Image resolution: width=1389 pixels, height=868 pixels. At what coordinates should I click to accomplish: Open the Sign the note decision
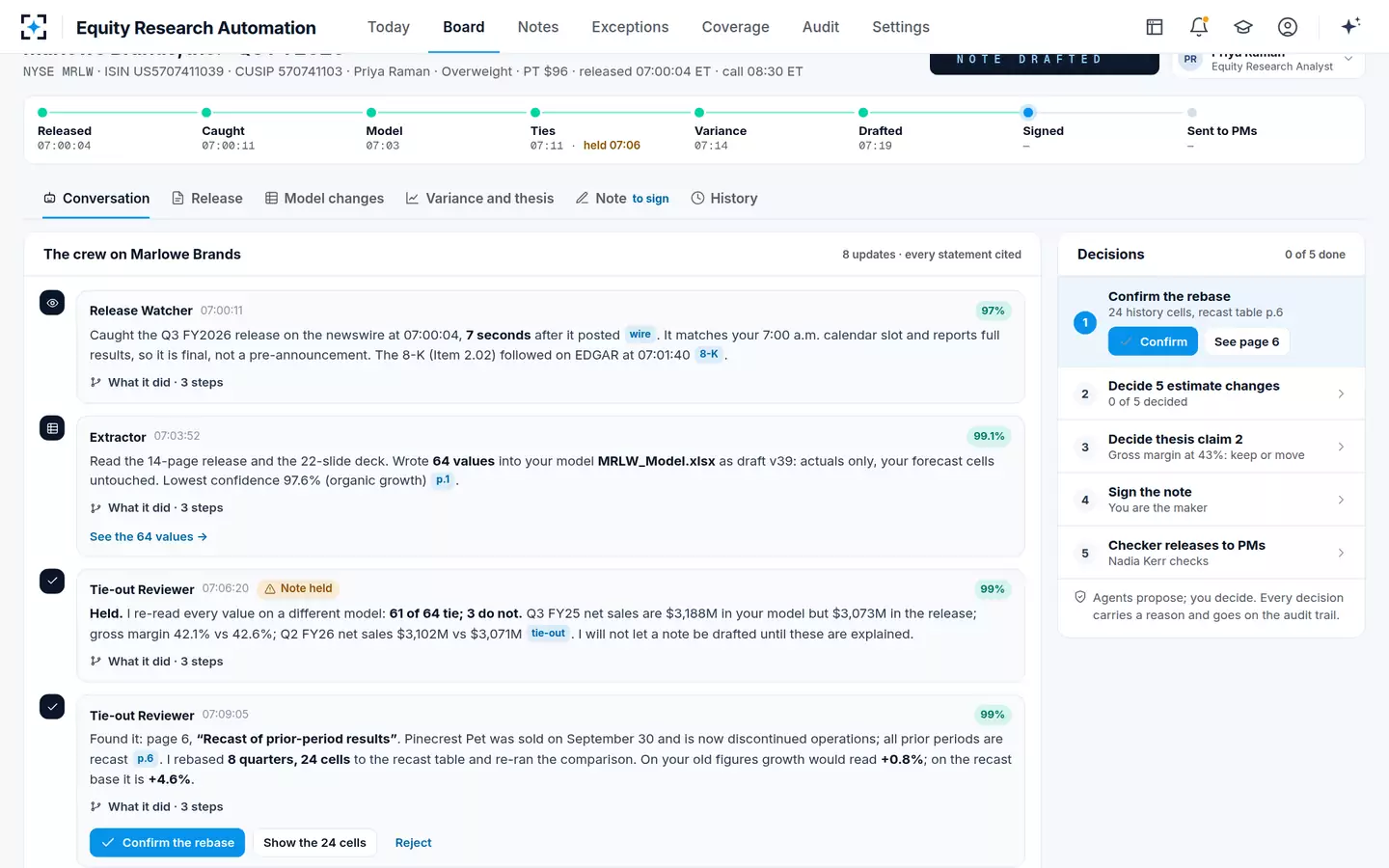point(1212,500)
